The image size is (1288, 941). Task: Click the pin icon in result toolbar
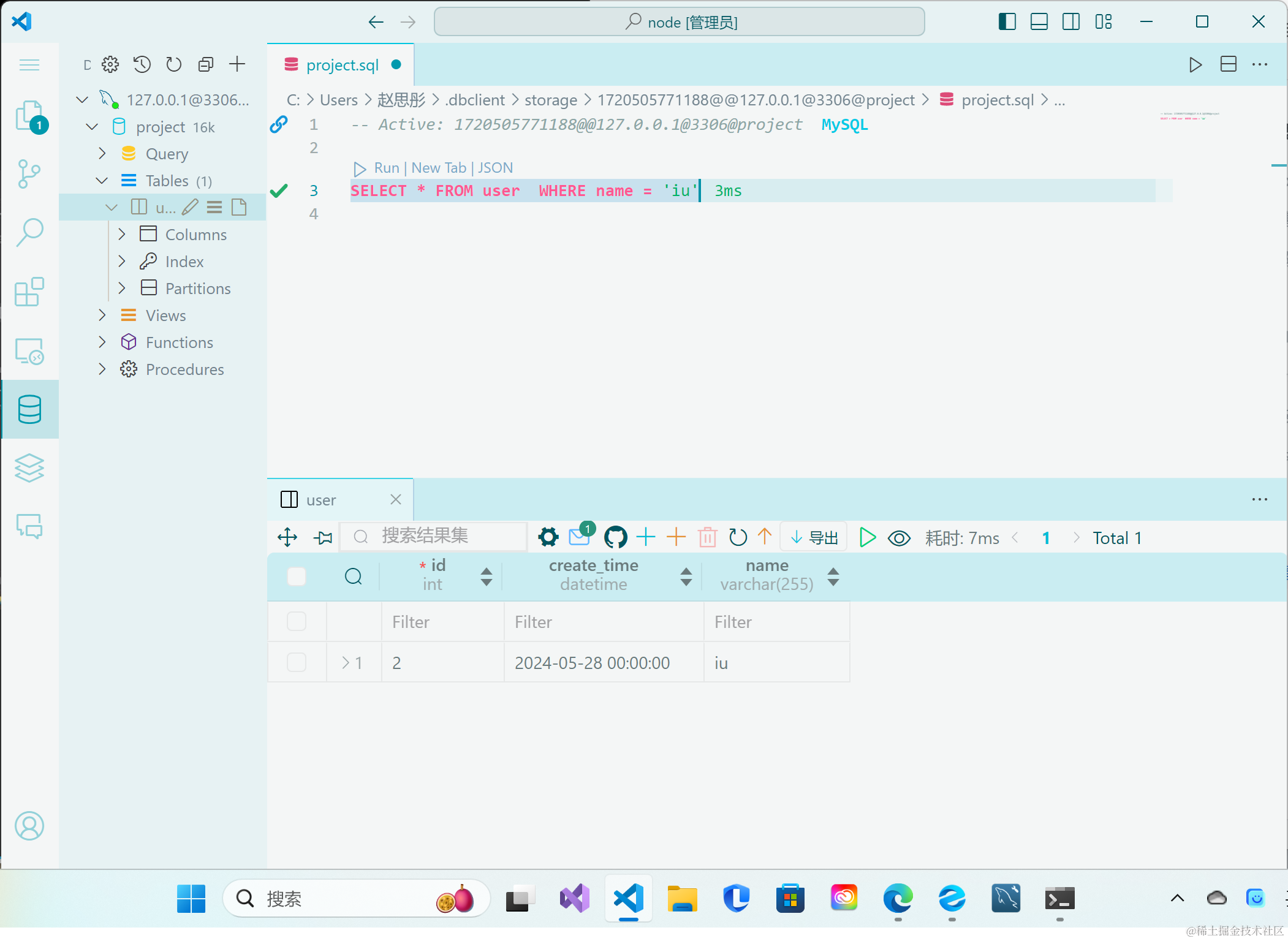pyautogui.click(x=323, y=537)
